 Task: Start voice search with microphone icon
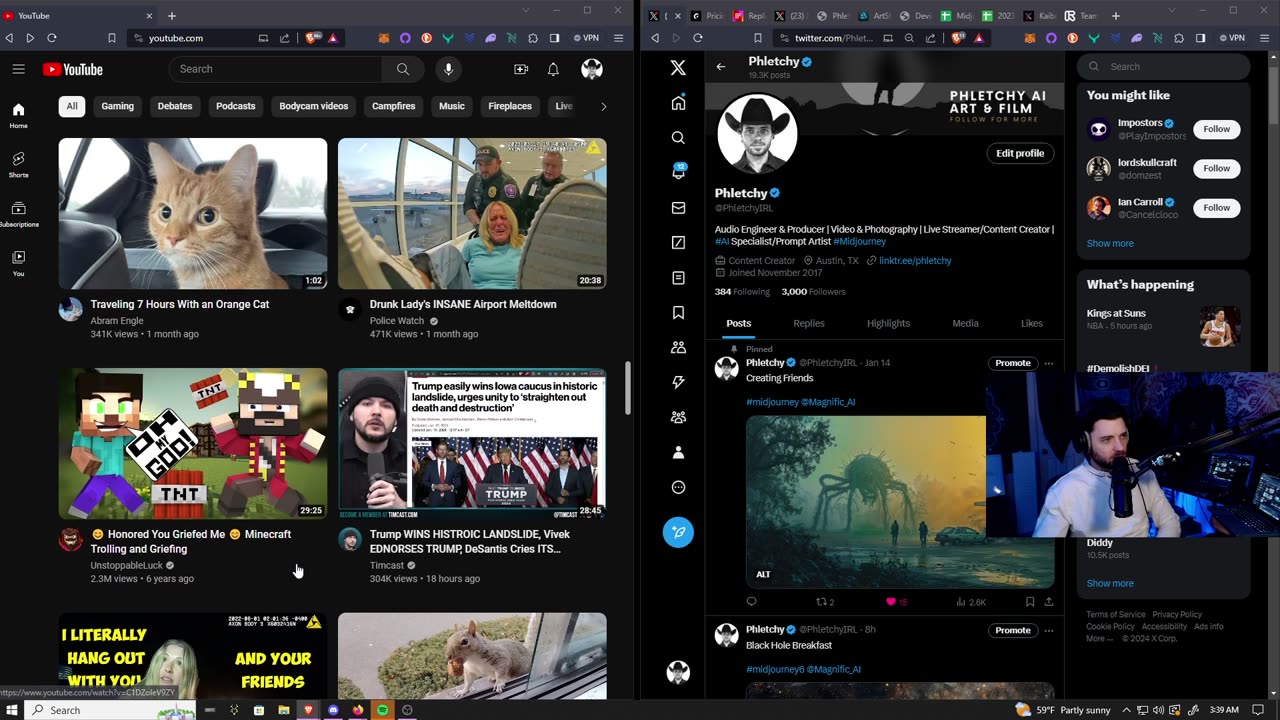coord(448,69)
